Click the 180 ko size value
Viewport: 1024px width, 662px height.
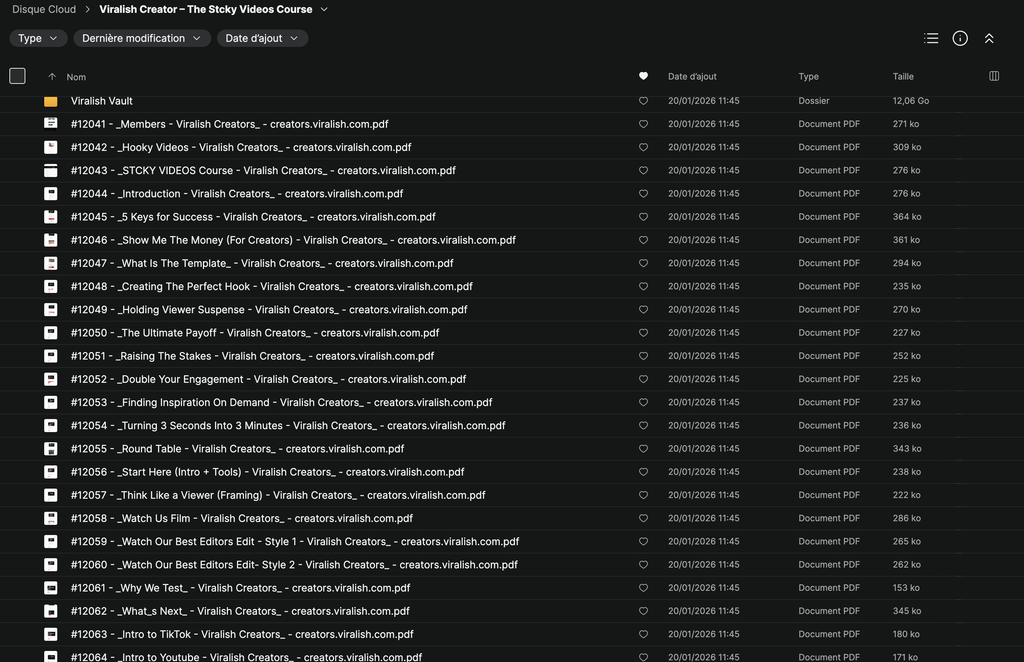pyautogui.click(x=906, y=634)
